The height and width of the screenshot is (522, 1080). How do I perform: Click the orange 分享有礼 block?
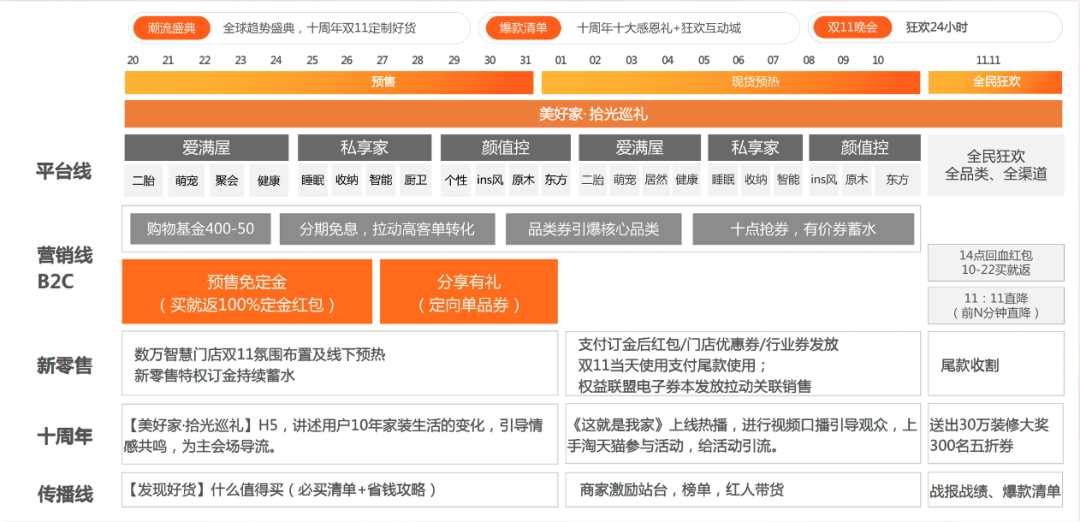pos(469,292)
